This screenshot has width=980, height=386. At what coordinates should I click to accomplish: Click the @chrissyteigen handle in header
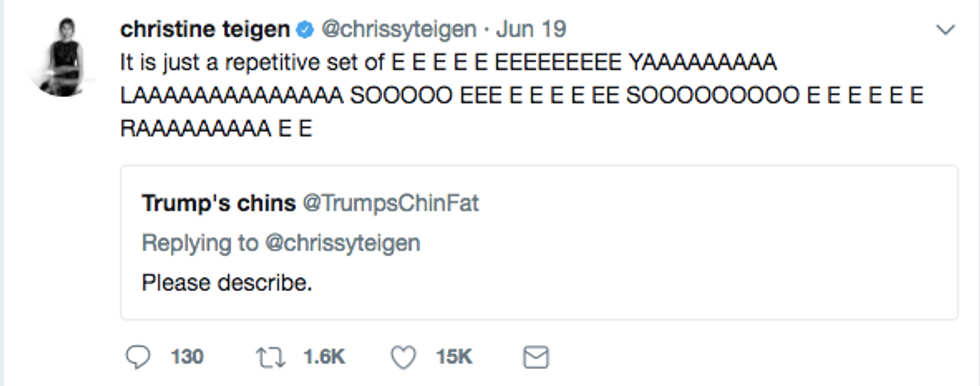399,29
